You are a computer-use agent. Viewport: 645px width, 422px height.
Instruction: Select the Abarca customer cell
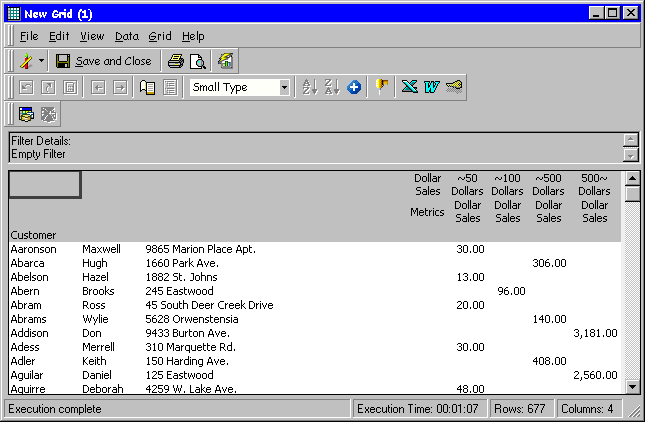[x=27, y=263]
